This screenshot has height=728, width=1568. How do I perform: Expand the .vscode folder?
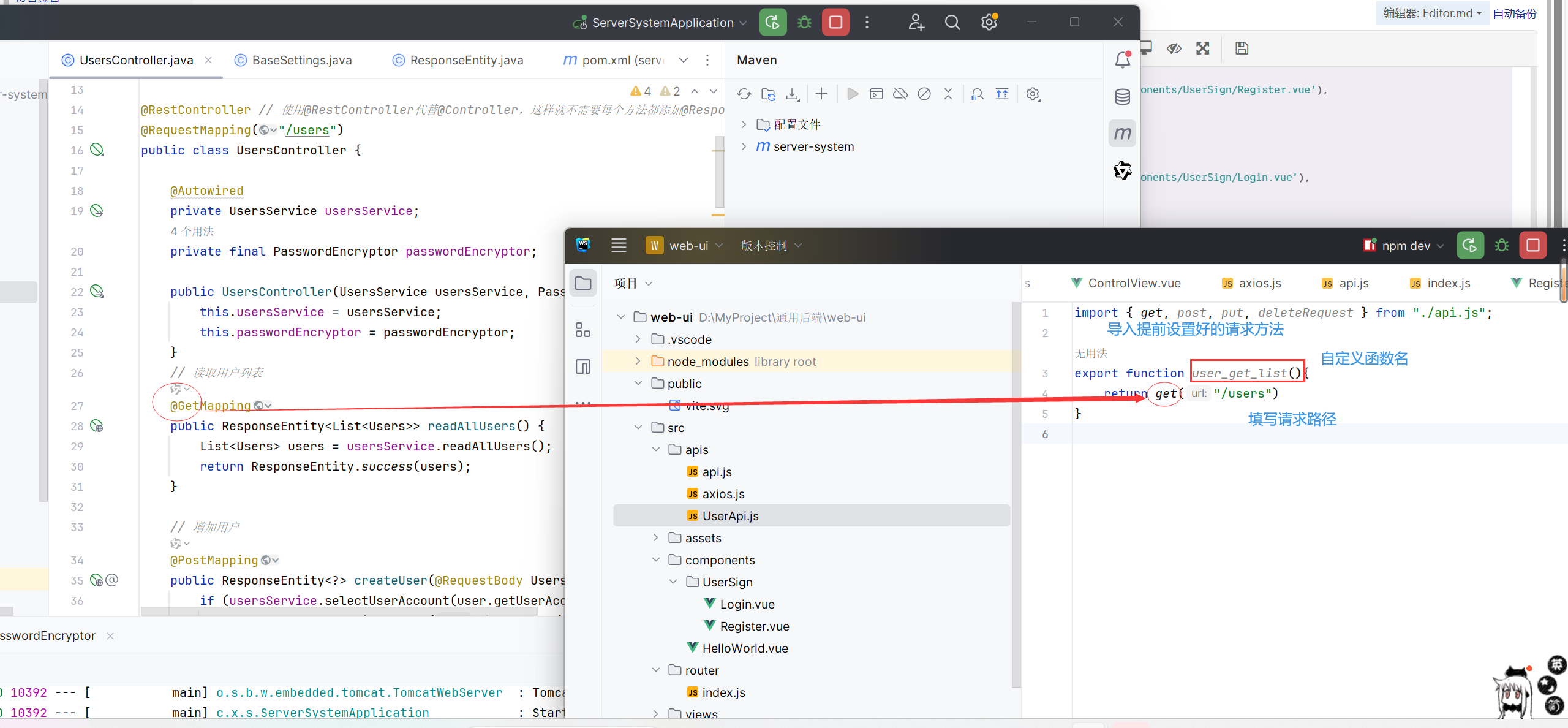pyautogui.click(x=638, y=339)
